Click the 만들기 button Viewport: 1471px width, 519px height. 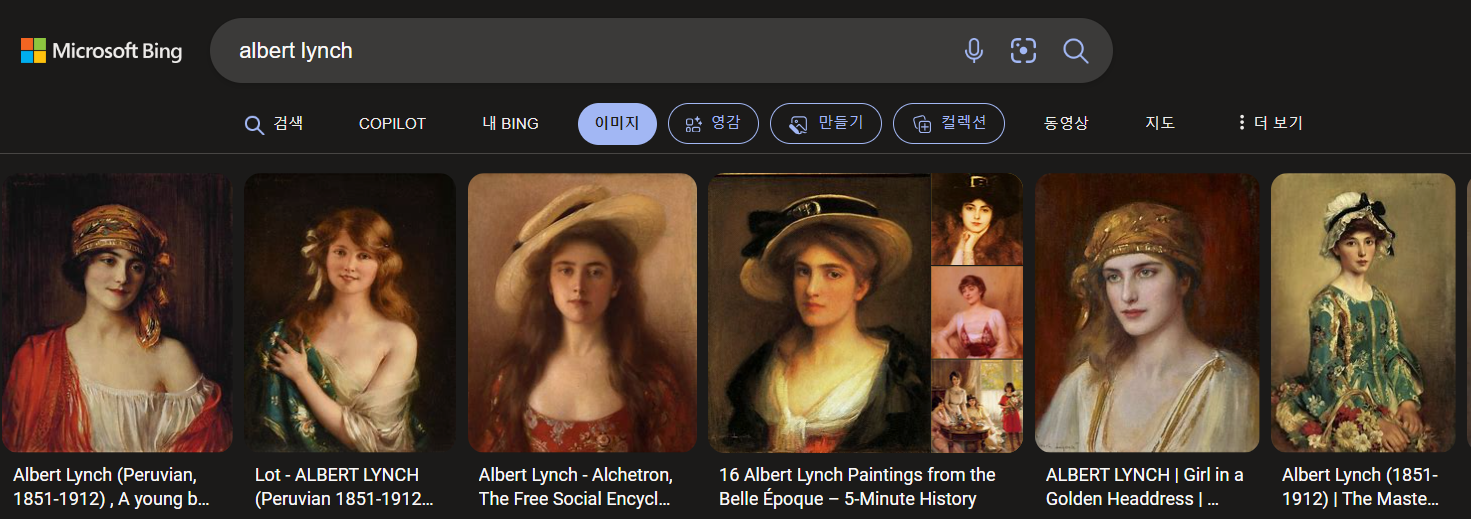[x=826, y=124]
